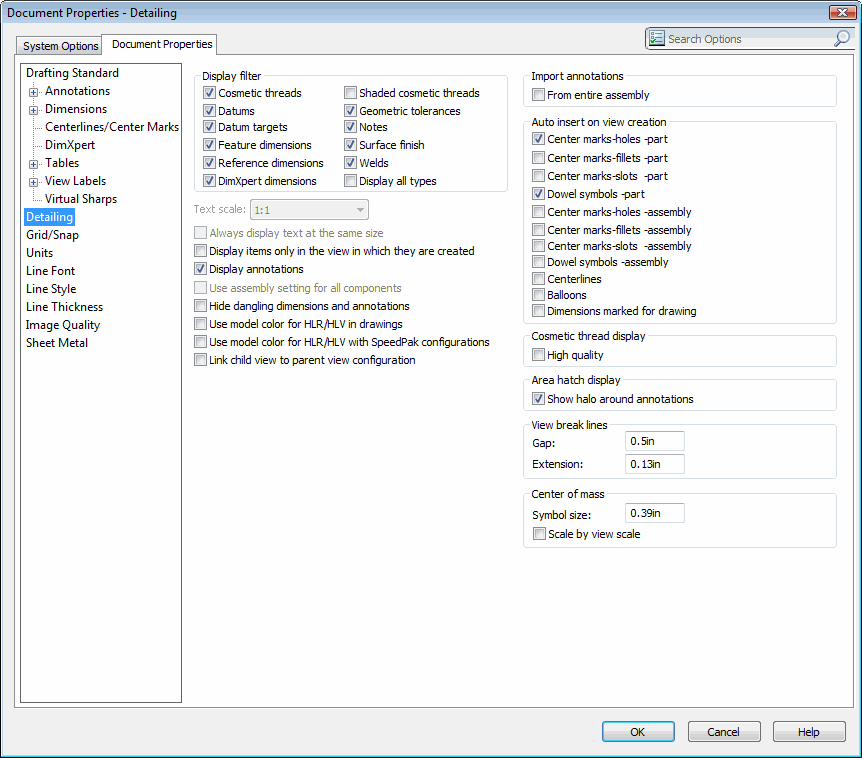Open the Line Style page
862x758 pixels.
click(x=51, y=289)
